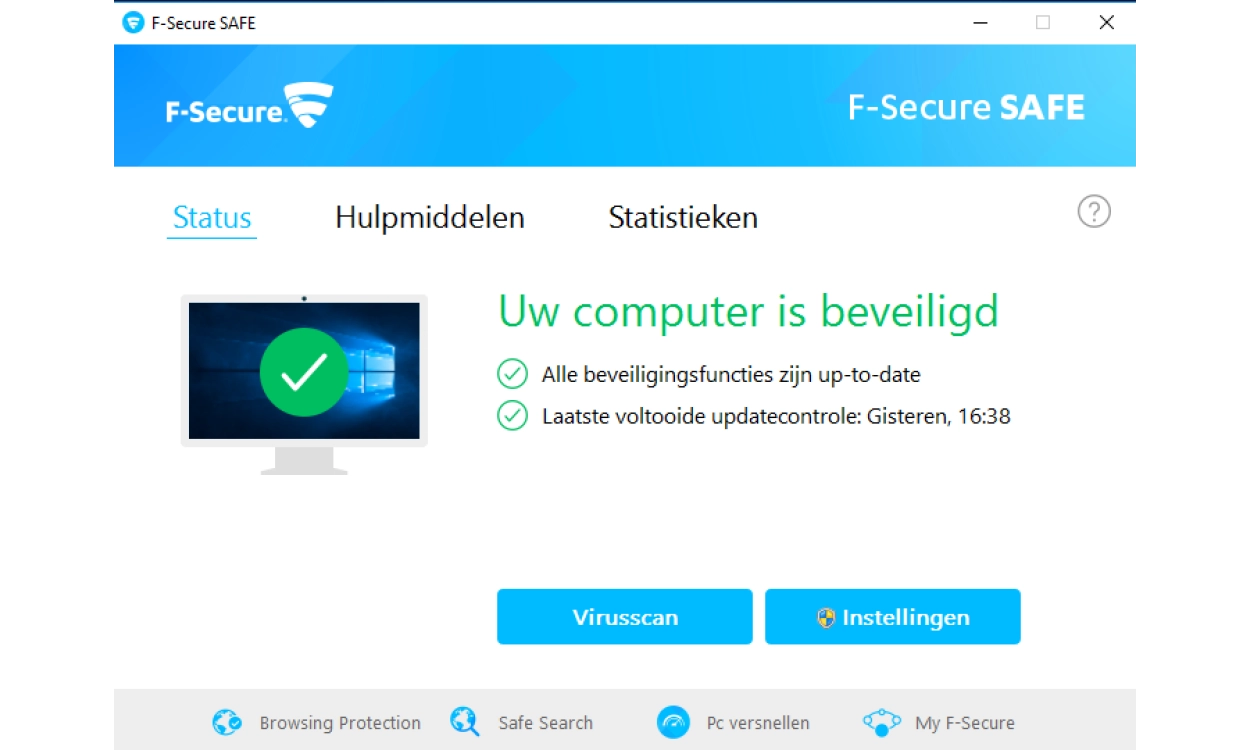
Task: Click the title bar F-Secure shield icon
Action: tap(133, 22)
